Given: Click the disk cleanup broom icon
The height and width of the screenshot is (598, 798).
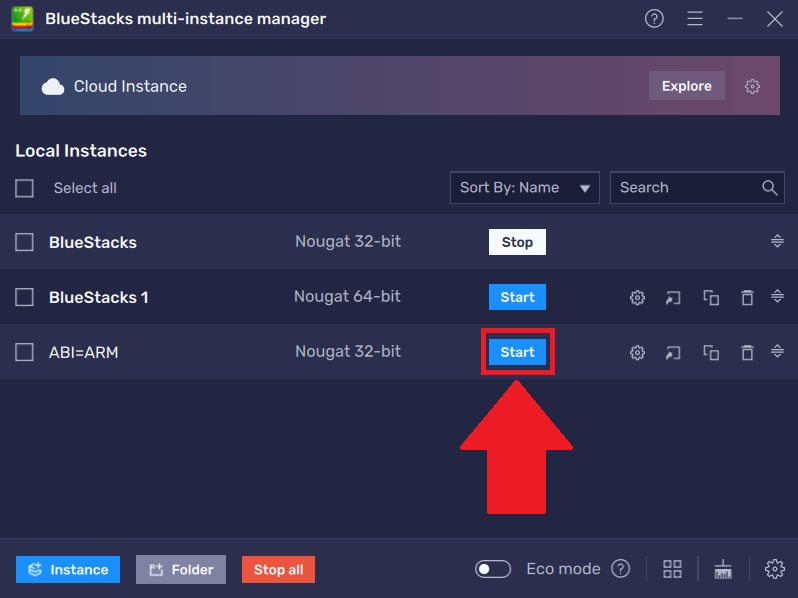Looking at the screenshot, I should (723, 569).
